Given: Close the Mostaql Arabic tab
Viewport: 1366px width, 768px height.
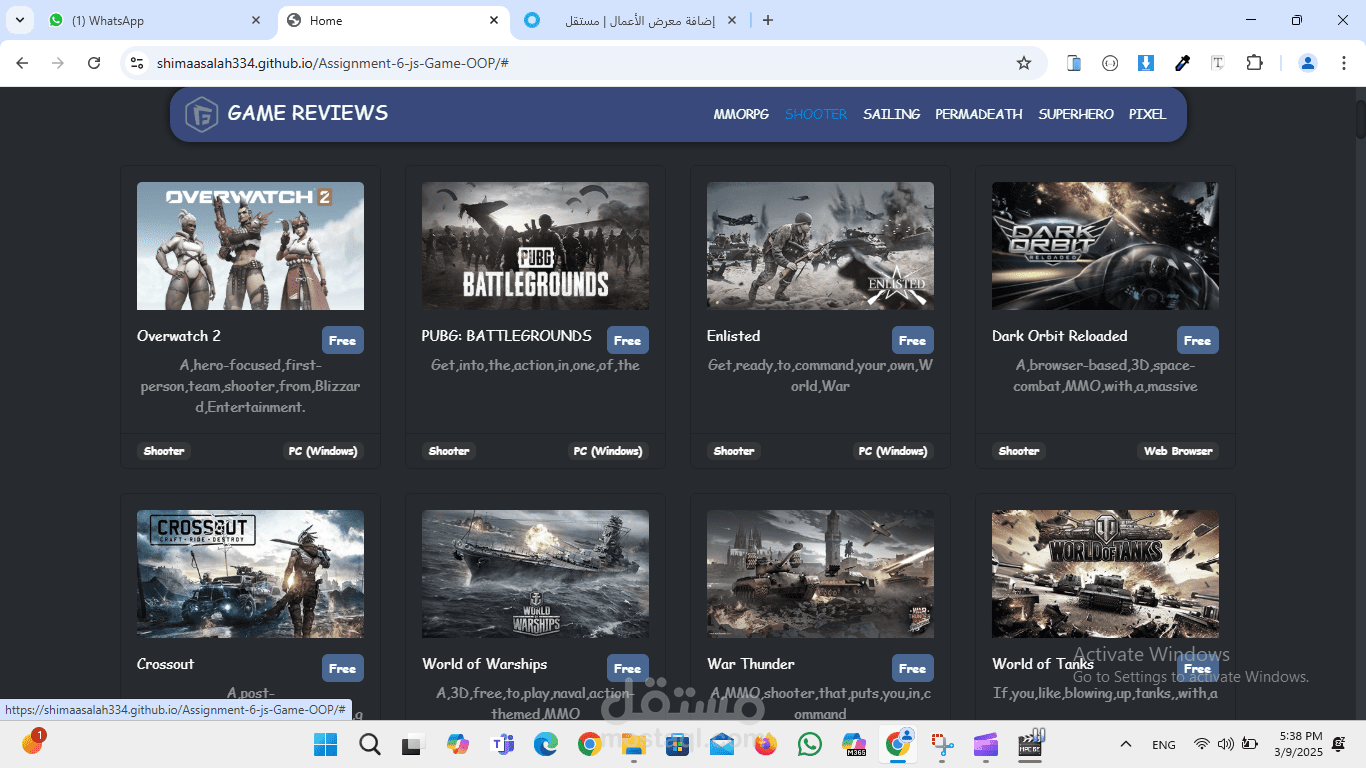Looking at the screenshot, I should tap(732, 20).
